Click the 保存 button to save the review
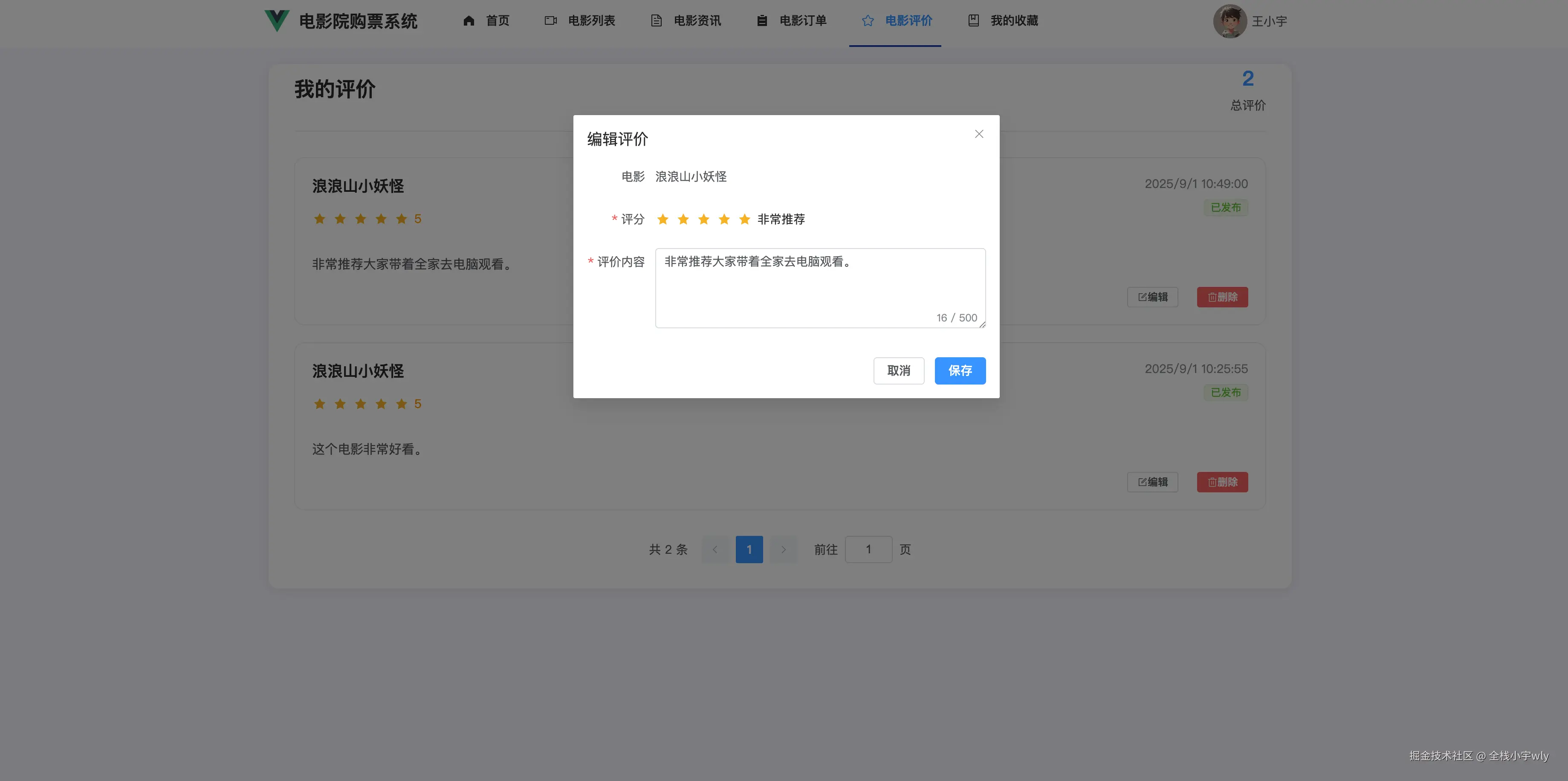The width and height of the screenshot is (1568, 781). (960, 371)
